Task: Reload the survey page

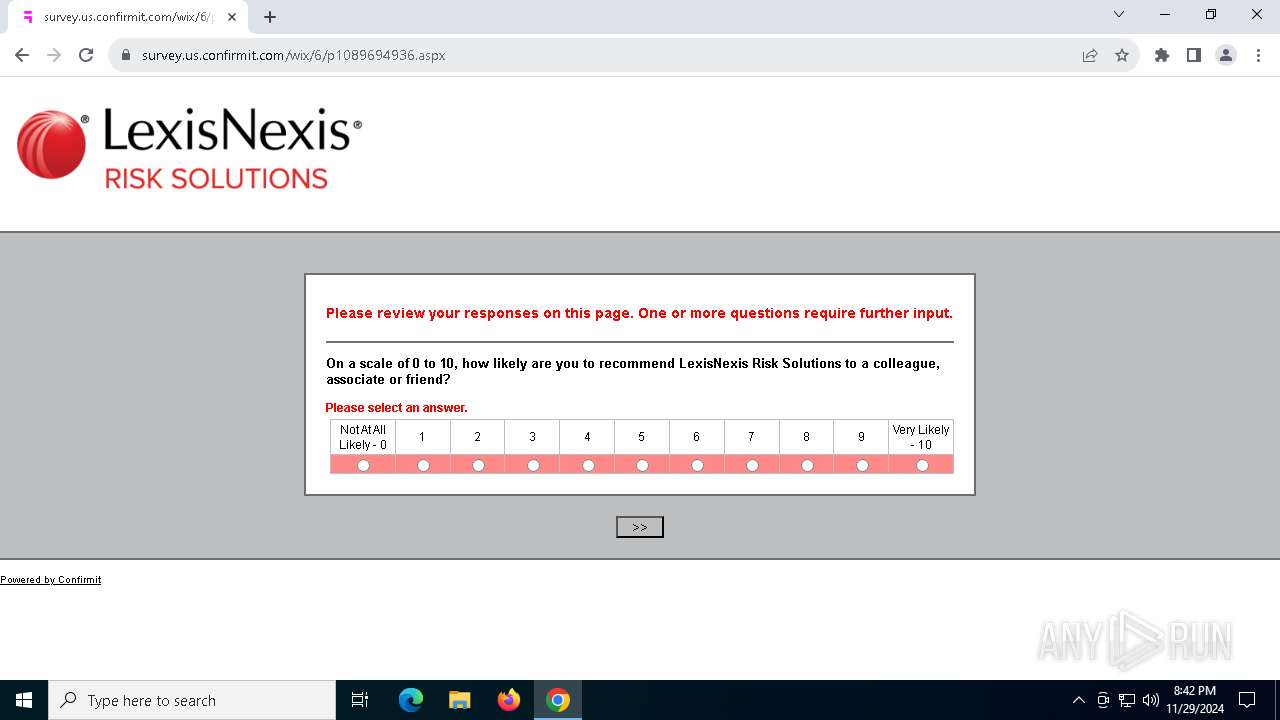Action: [x=86, y=55]
